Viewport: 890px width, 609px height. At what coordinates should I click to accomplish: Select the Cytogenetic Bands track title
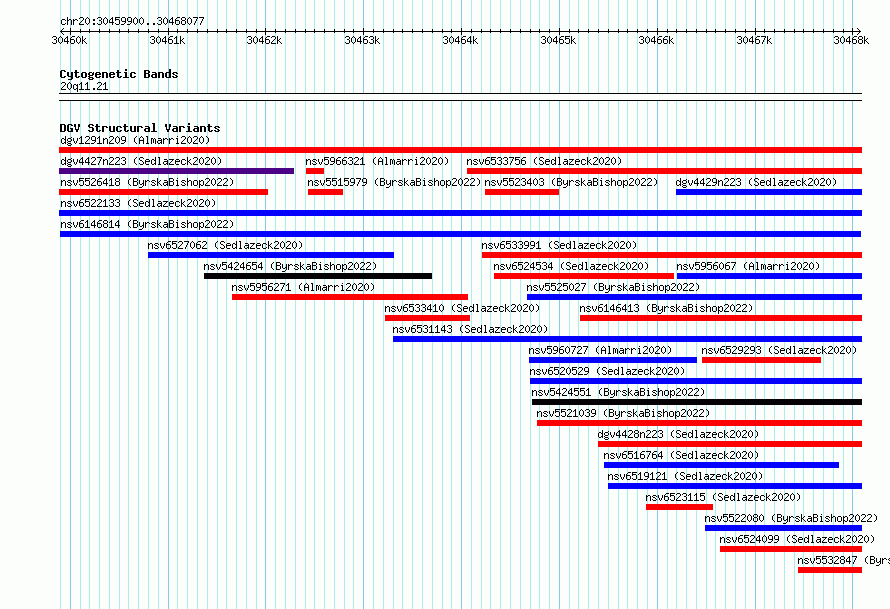(x=119, y=74)
